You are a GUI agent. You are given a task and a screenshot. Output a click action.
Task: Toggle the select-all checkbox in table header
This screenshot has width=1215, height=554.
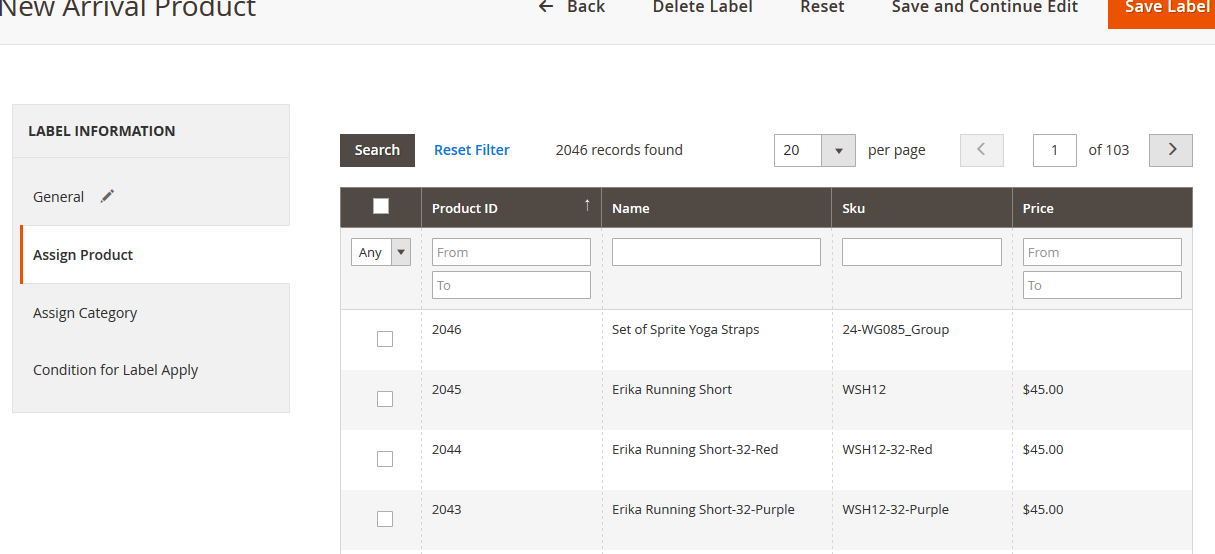[x=381, y=207]
